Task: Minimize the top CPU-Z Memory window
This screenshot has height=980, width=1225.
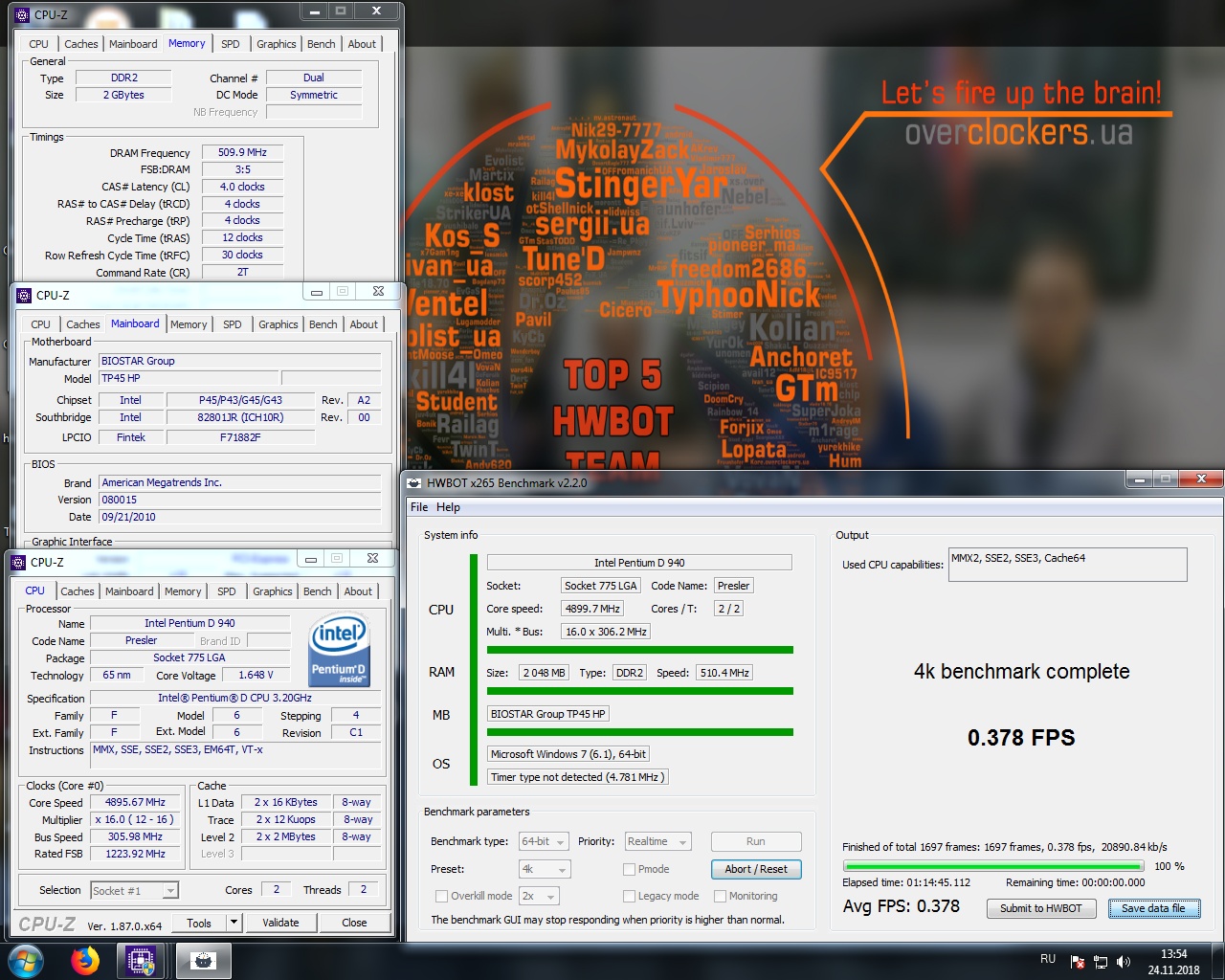Action: (x=313, y=11)
